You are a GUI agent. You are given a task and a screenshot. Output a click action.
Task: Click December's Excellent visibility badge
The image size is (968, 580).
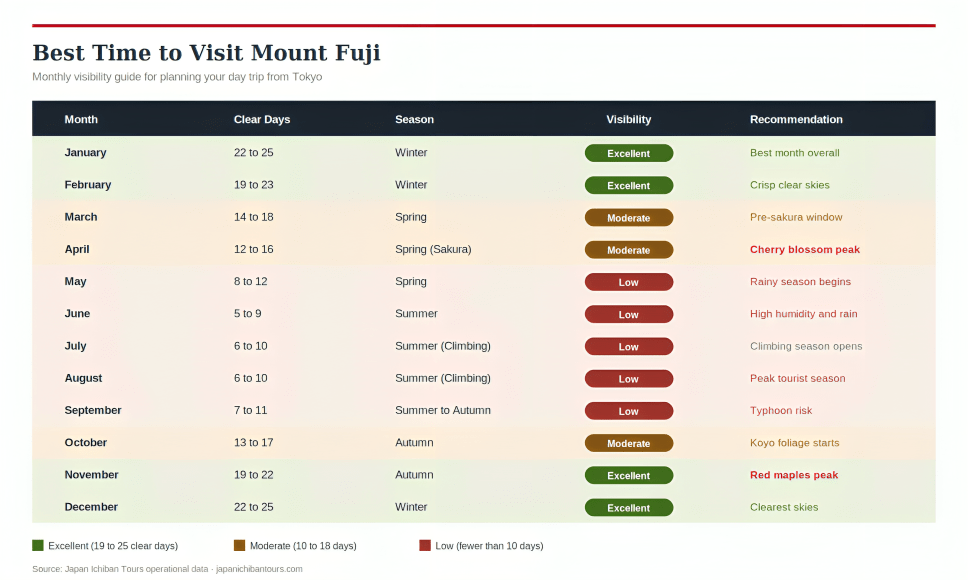point(628,508)
